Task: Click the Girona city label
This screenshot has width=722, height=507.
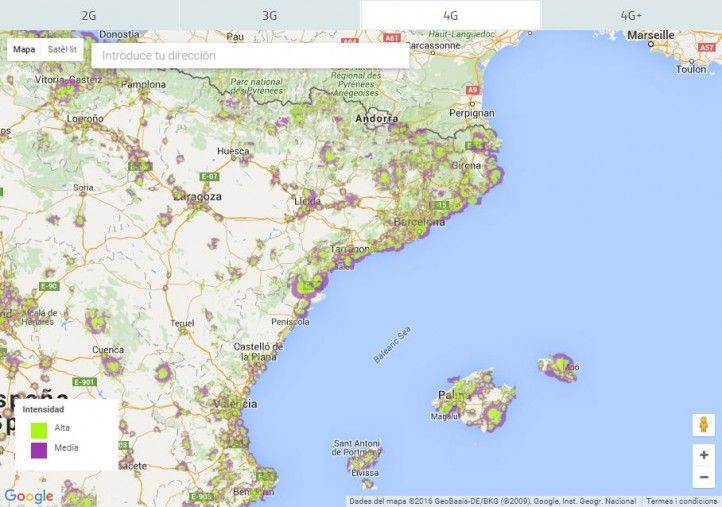Action: click(466, 165)
